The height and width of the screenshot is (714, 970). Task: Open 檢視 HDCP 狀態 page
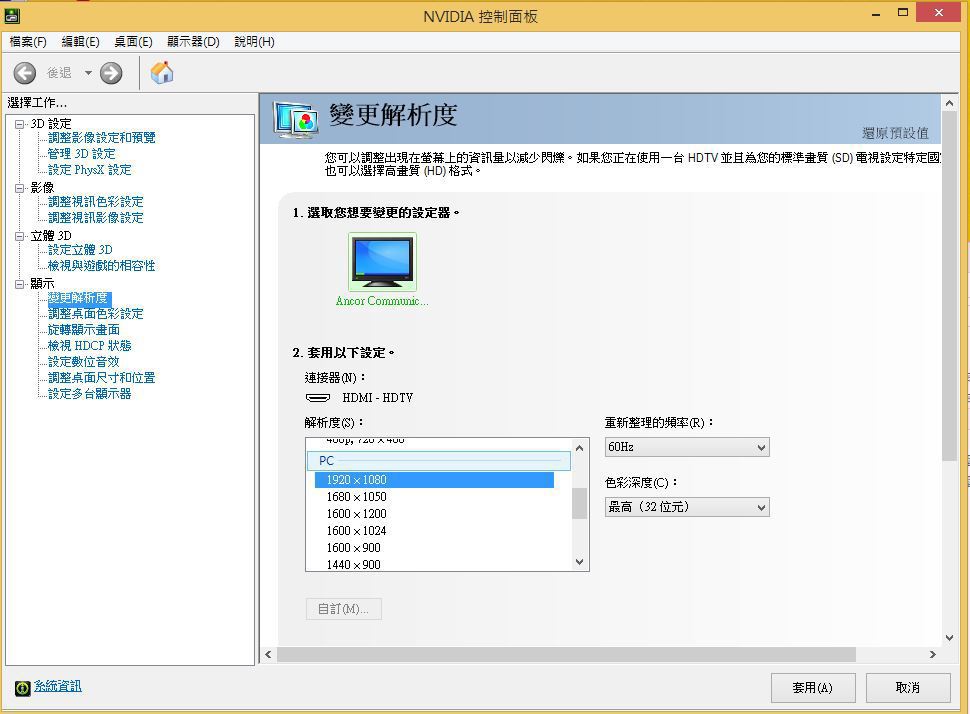[x=90, y=346]
